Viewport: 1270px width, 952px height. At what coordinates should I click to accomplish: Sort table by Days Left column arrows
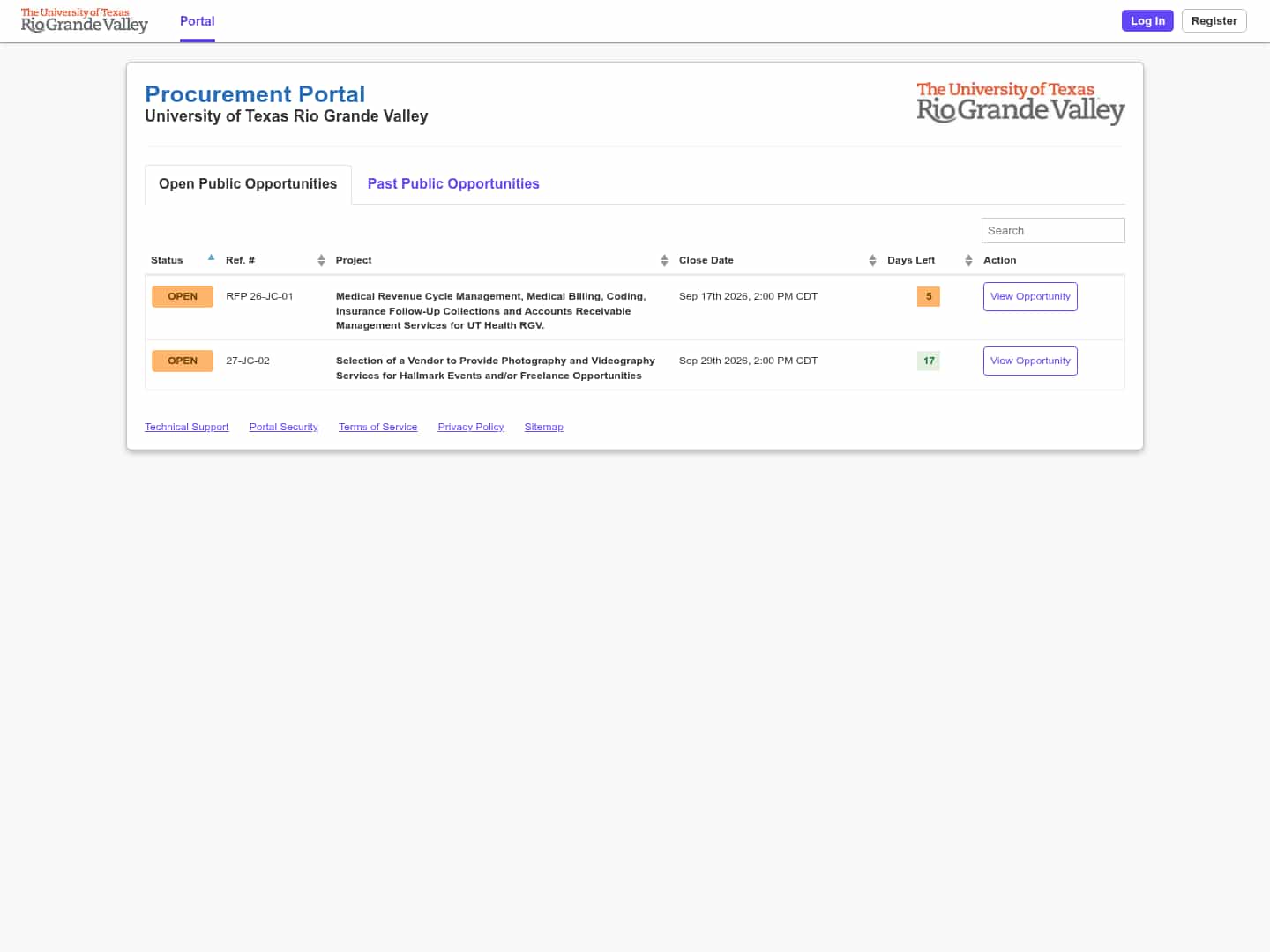pos(968,260)
